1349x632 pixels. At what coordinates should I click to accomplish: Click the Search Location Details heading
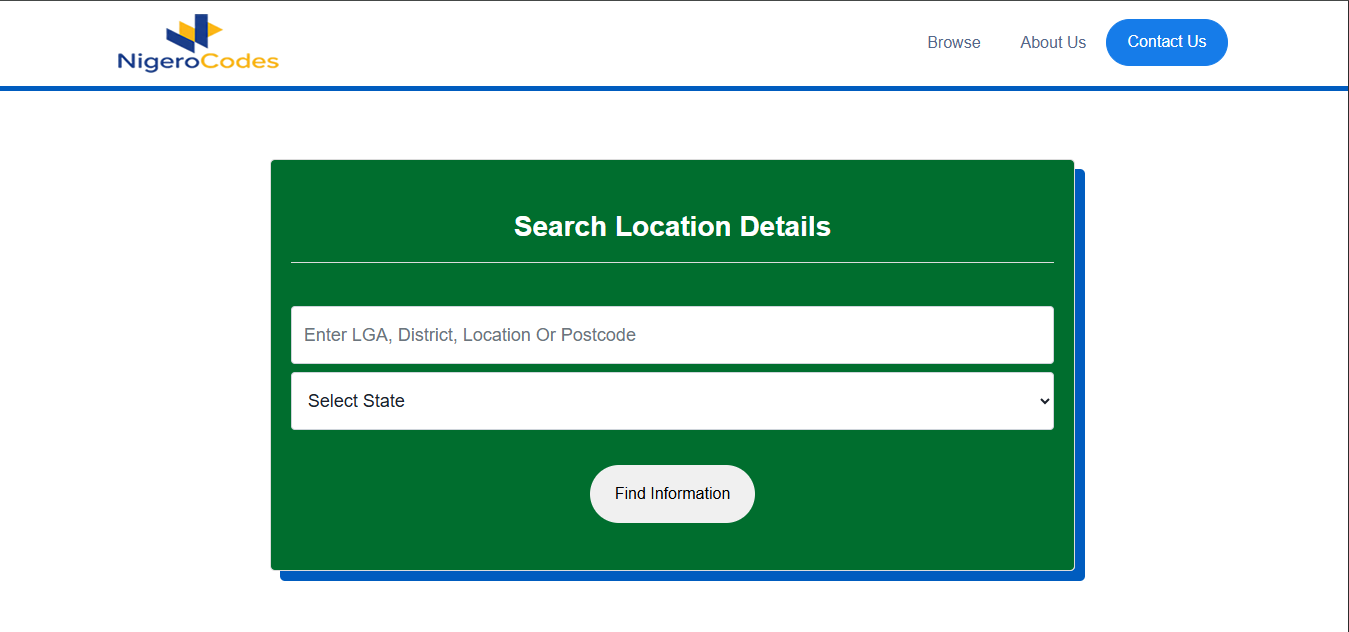[672, 226]
